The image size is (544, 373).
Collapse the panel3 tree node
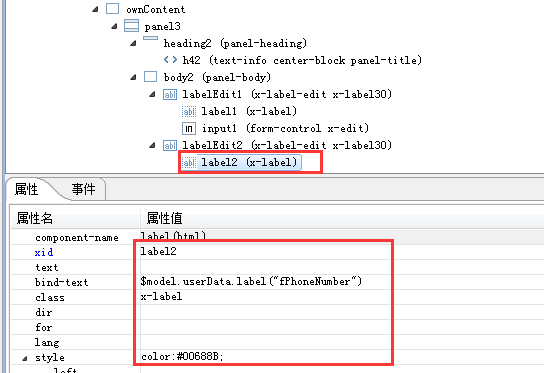coord(114,26)
